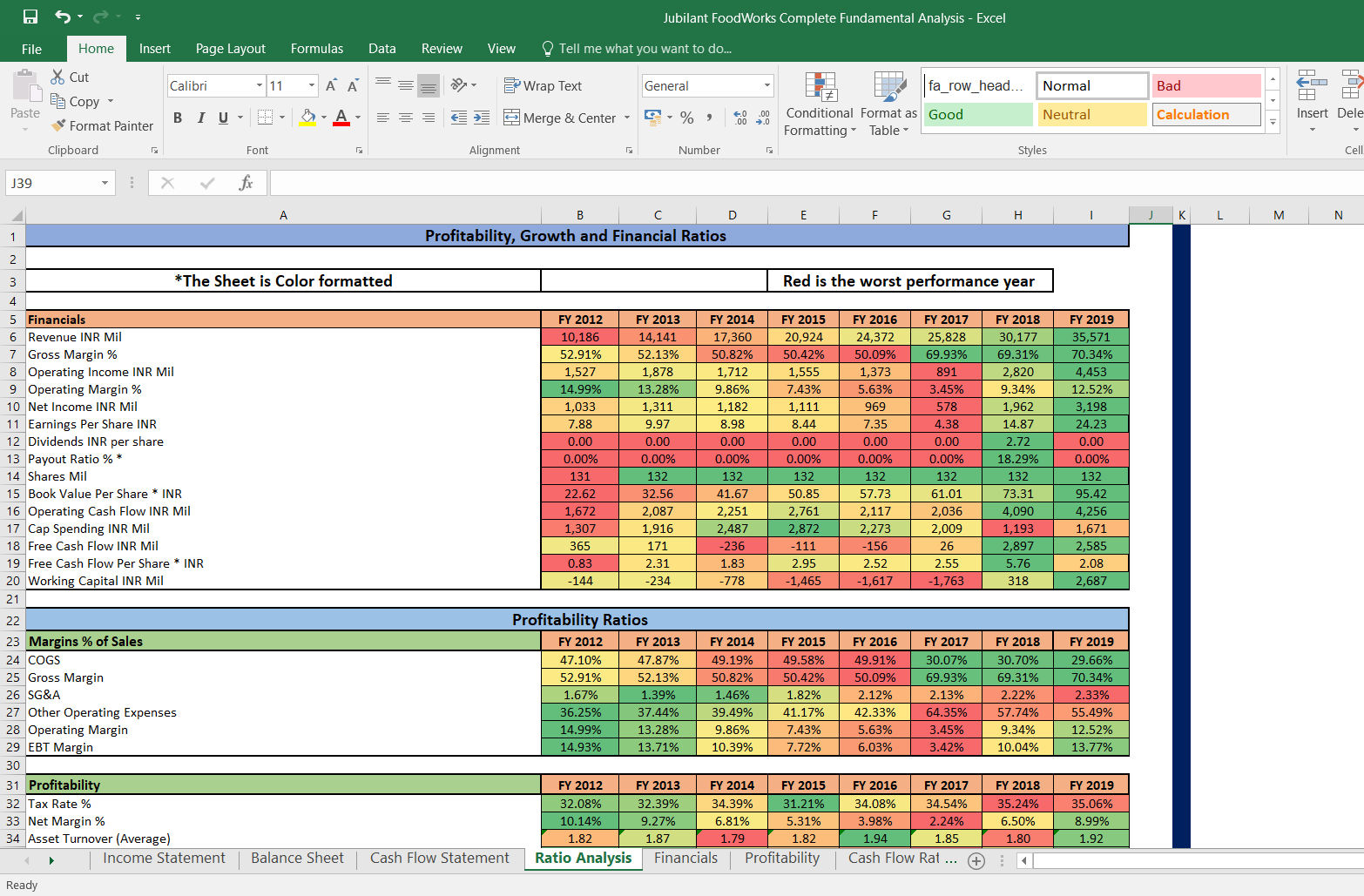
Task: Apply the Fill Color bucket icon
Action: [307, 118]
